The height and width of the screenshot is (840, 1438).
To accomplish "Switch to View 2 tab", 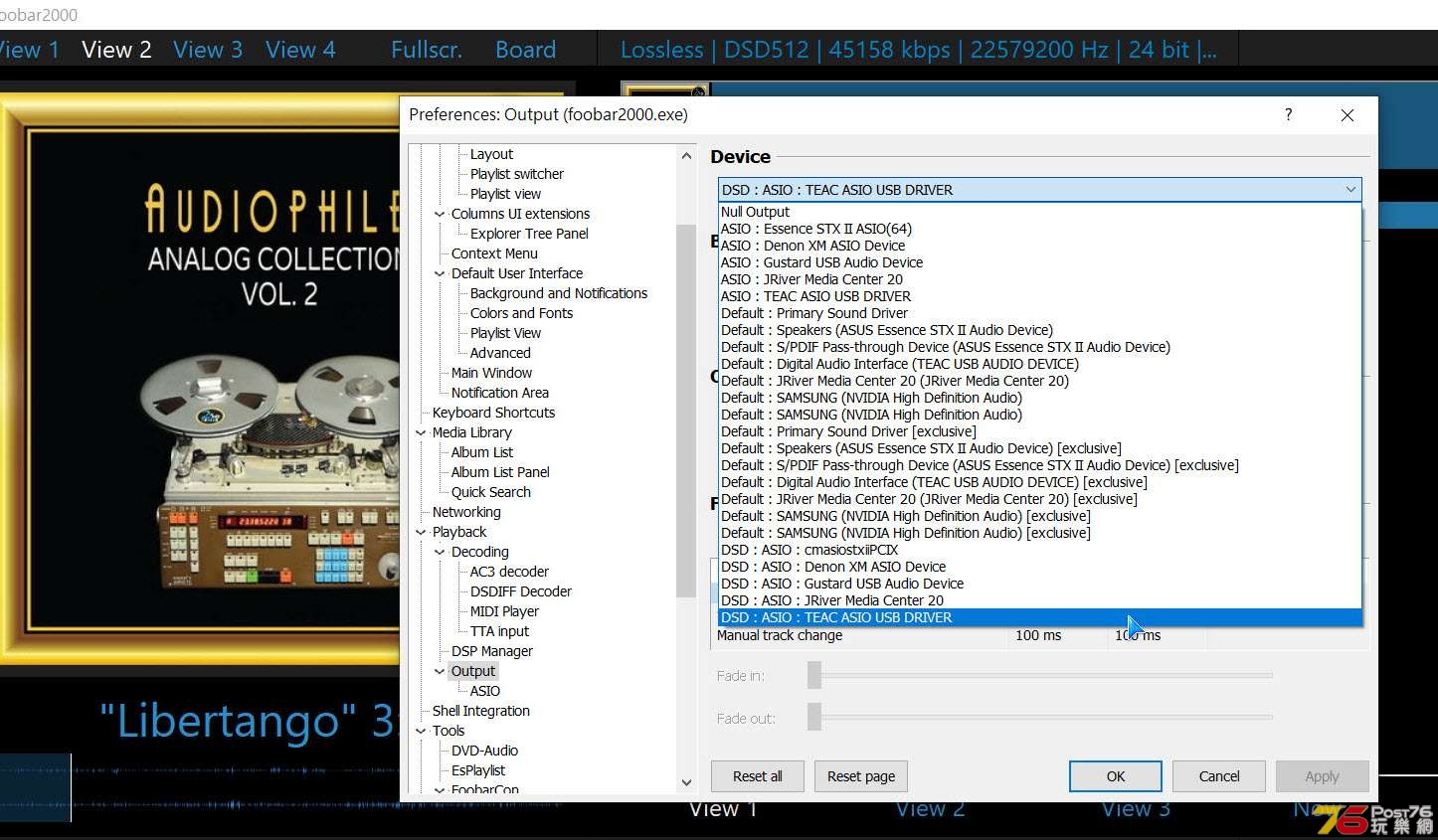I will (116, 50).
